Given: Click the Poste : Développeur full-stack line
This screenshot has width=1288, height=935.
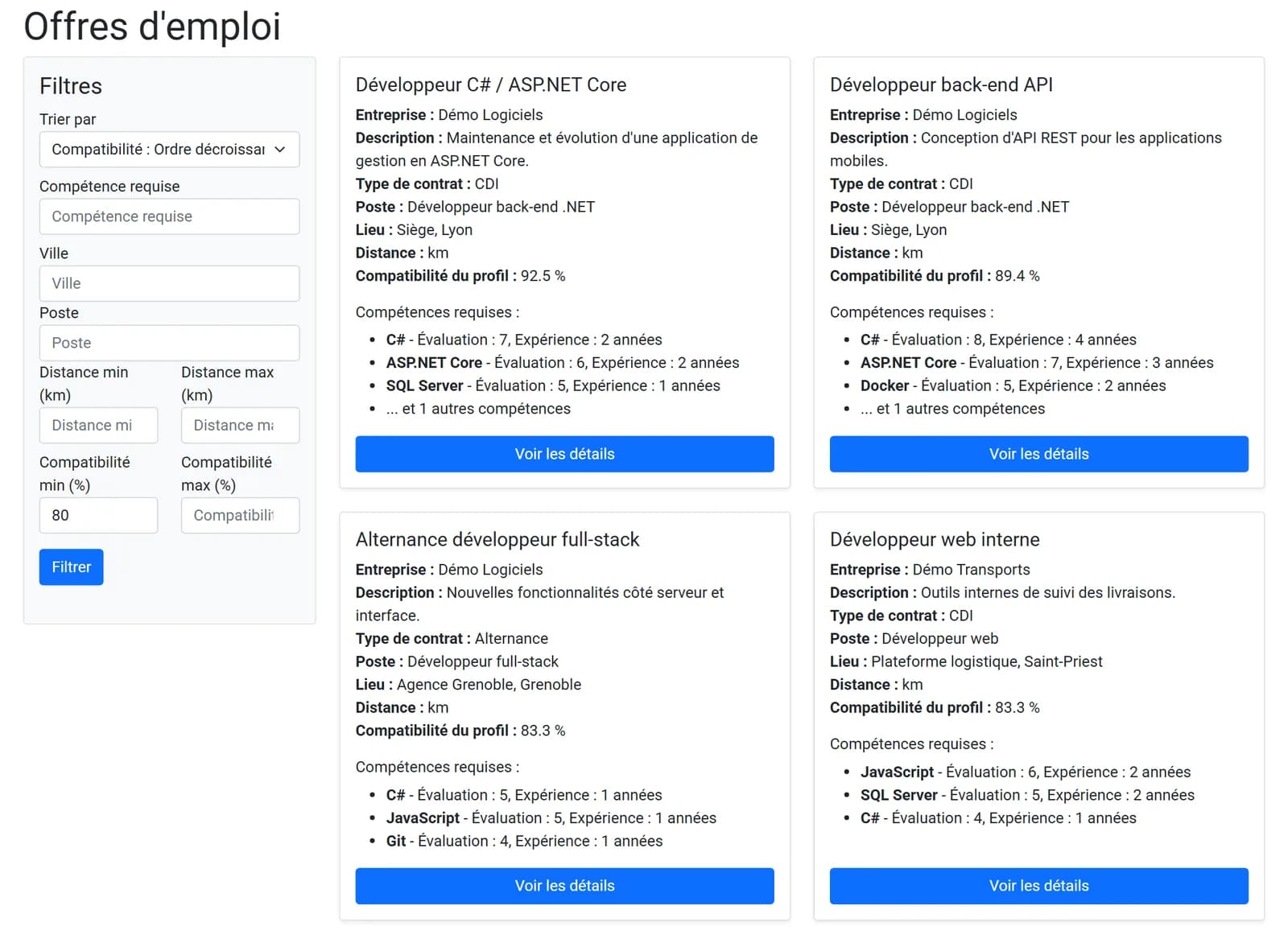Looking at the screenshot, I should coord(456,661).
